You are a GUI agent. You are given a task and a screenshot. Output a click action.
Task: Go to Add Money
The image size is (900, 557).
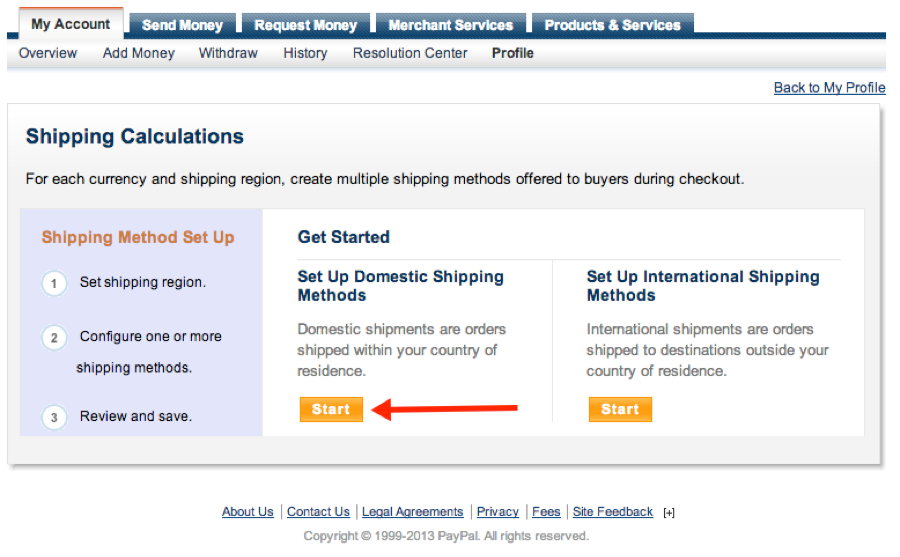click(x=139, y=53)
